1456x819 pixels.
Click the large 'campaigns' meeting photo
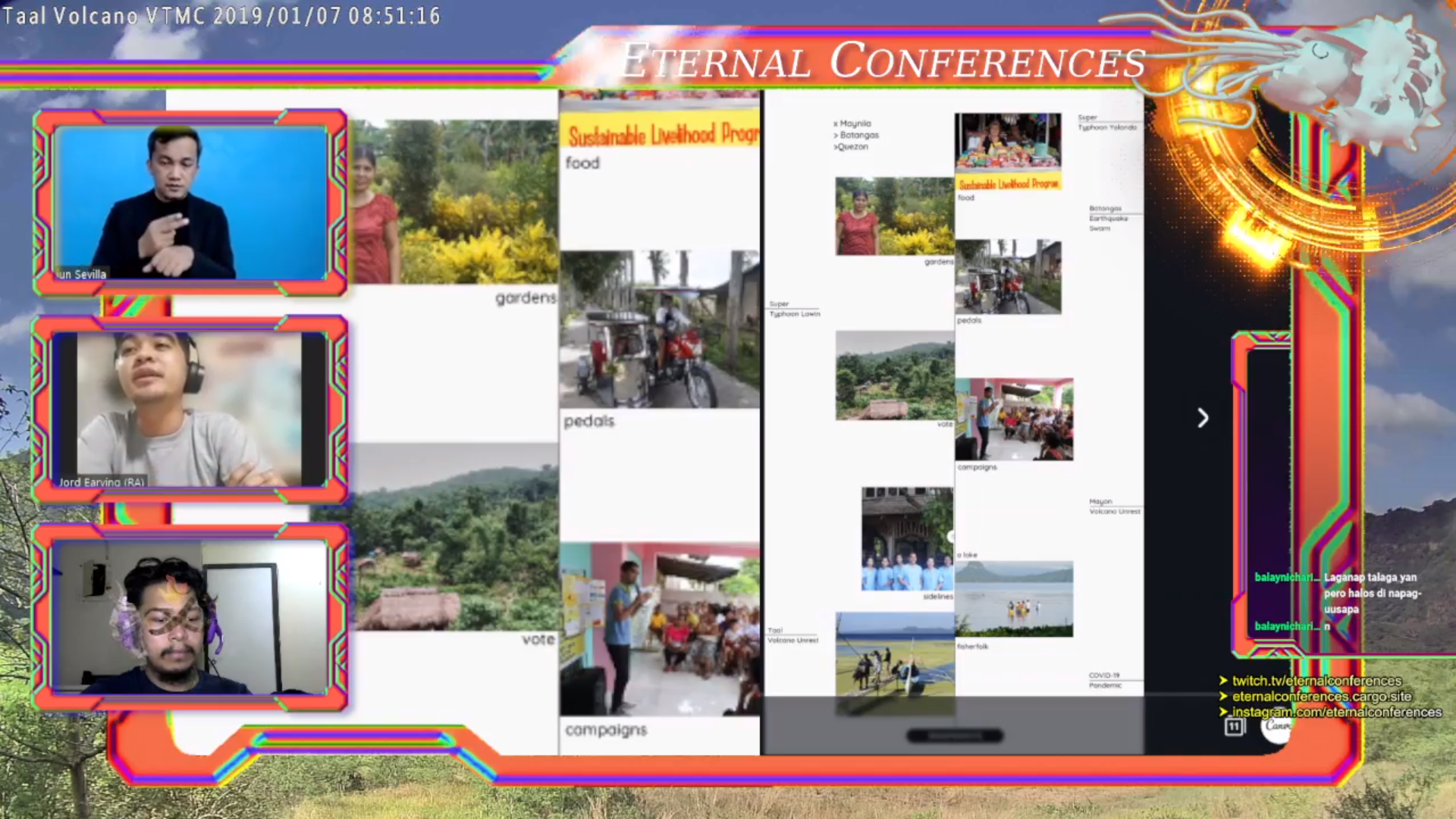659,629
